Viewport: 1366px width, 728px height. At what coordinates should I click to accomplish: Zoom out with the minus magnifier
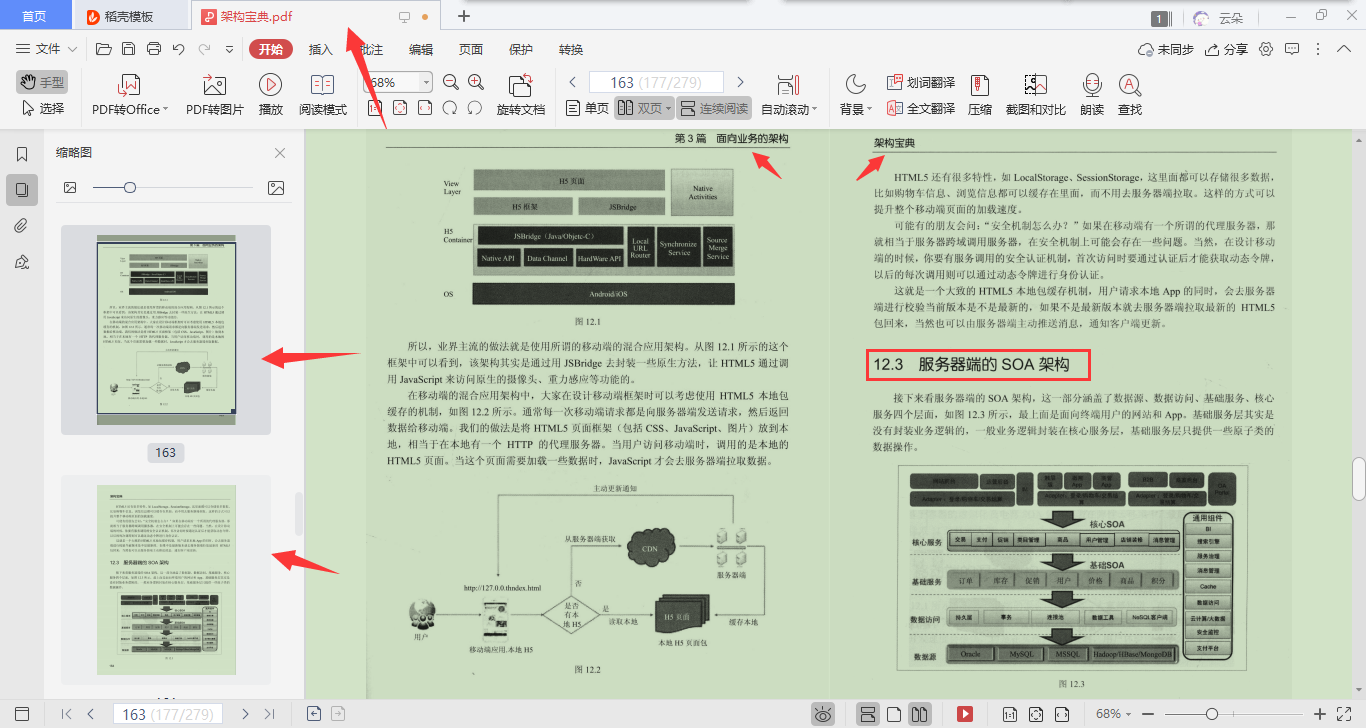click(x=450, y=82)
